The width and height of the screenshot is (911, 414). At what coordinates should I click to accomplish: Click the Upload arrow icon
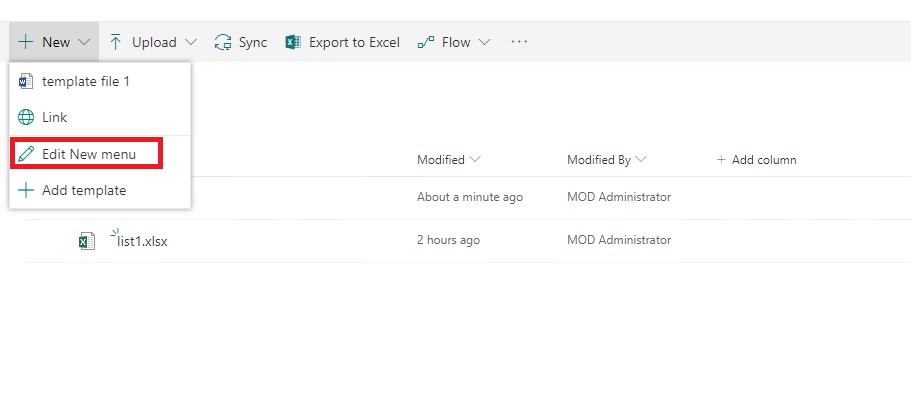[116, 42]
